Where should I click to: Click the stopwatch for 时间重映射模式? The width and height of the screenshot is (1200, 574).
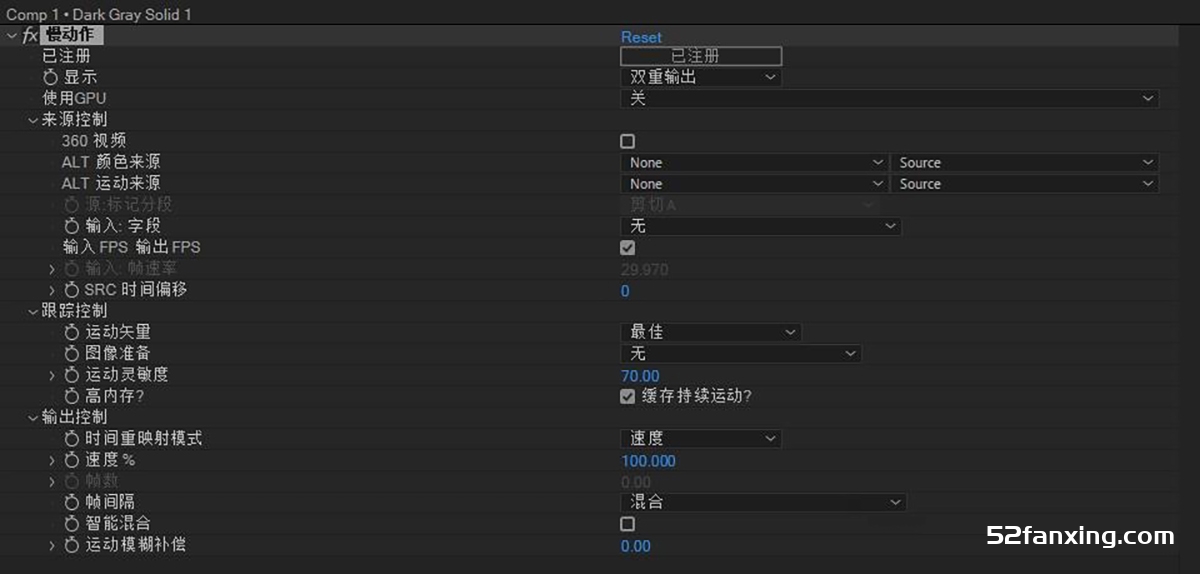71,439
